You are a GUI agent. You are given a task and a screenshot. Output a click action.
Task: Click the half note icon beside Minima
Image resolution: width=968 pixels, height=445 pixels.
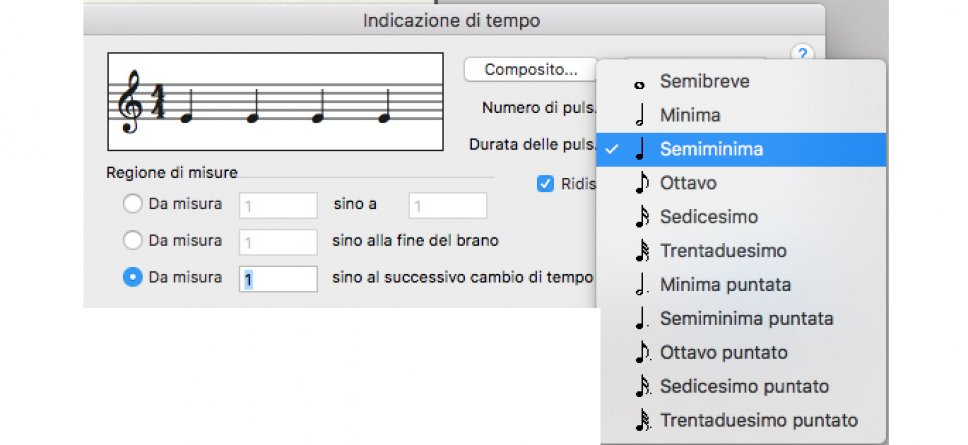[640, 116]
